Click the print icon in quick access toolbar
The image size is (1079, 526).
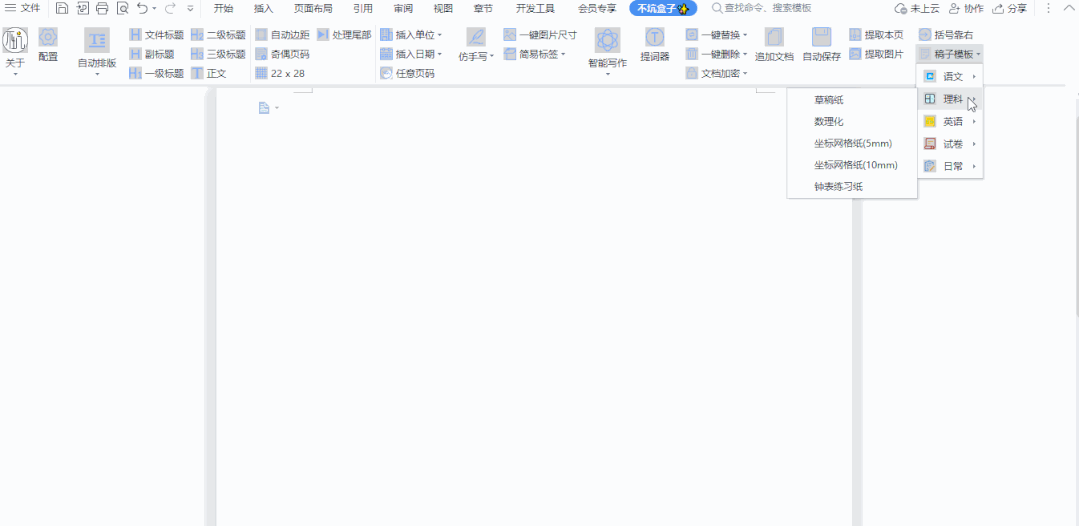(x=102, y=8)
